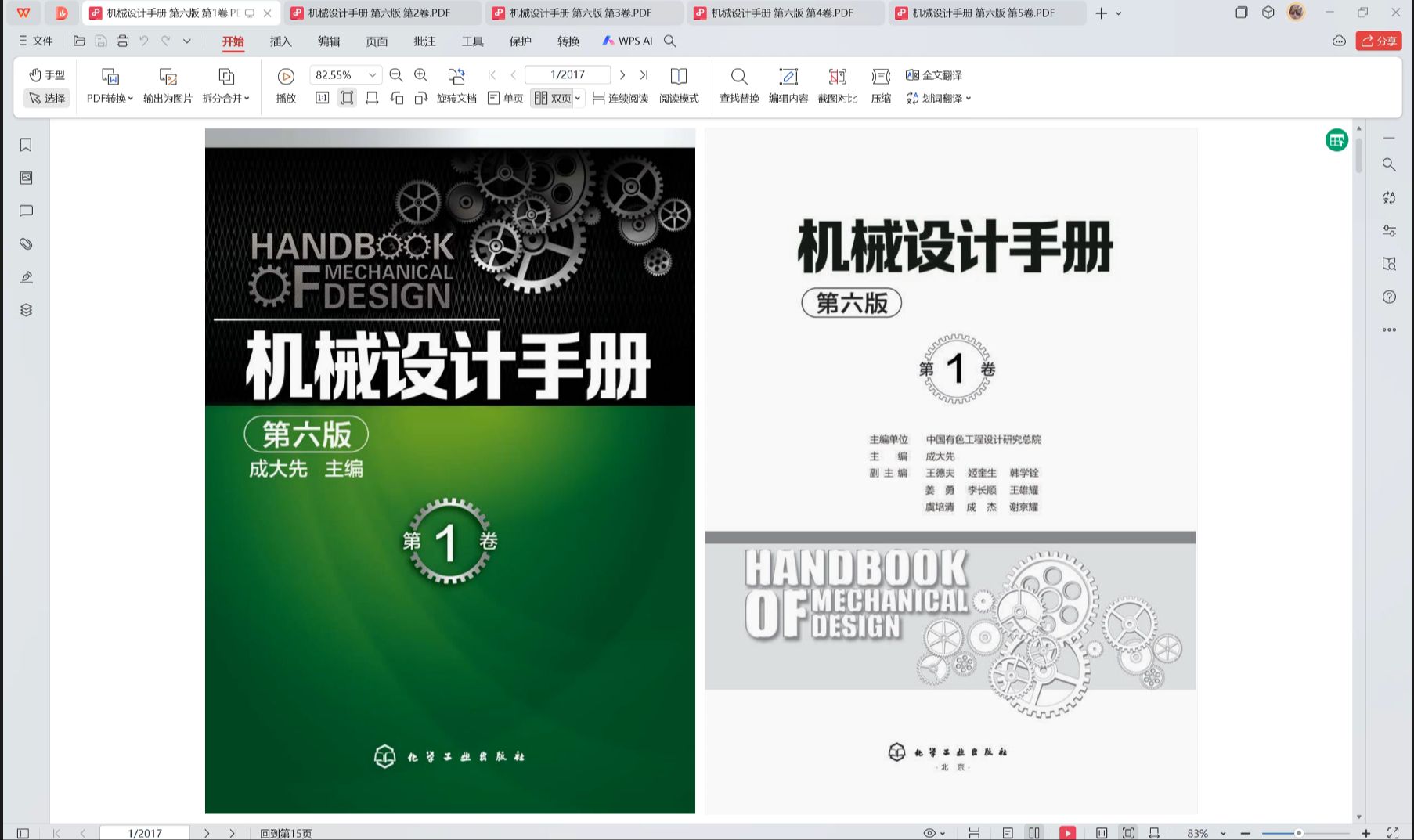Click the zoom out magnifier icon
Screen dimensions: 1414x840
[x=396, y=75]
